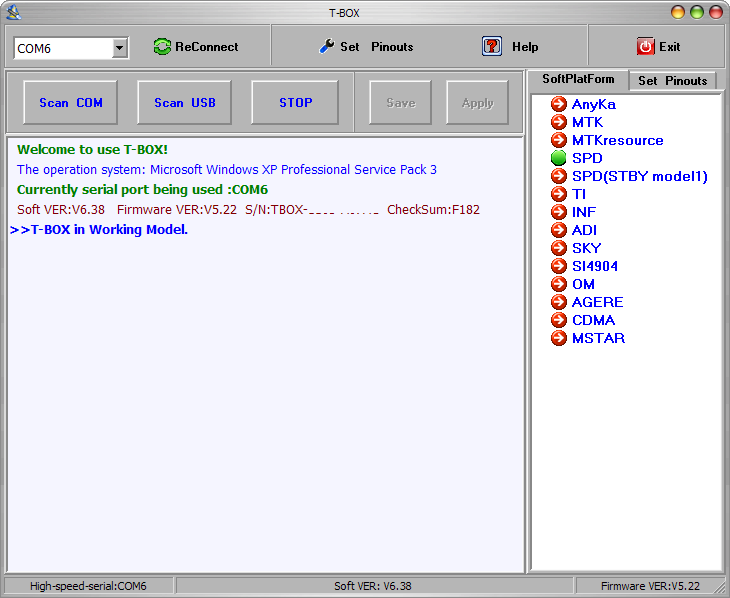Click the Set Pinouts toolbar label
Viewport: 730px width, 598px height.
pos(377,47)
